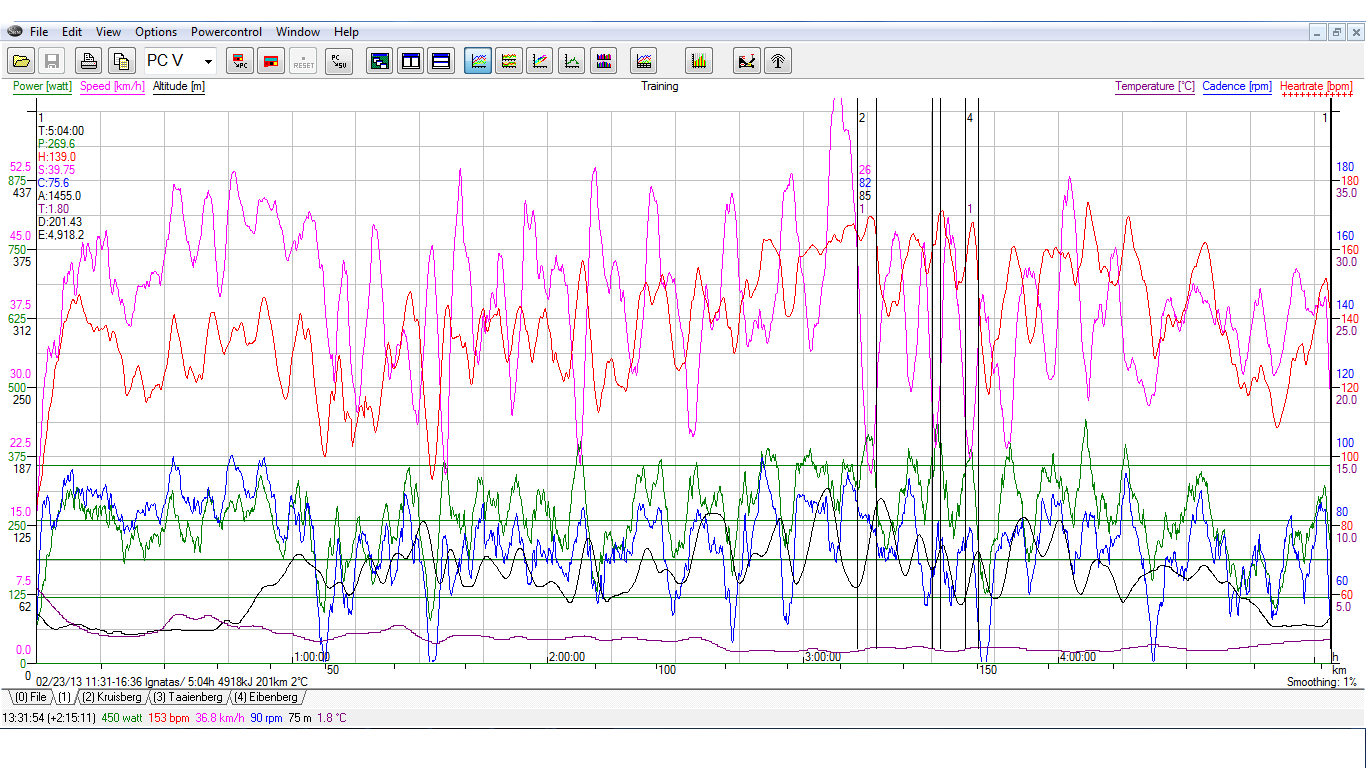Viewport: 1366px width, 768px height.
Task: Open the File menu
Action: click(x=39, y=32)
